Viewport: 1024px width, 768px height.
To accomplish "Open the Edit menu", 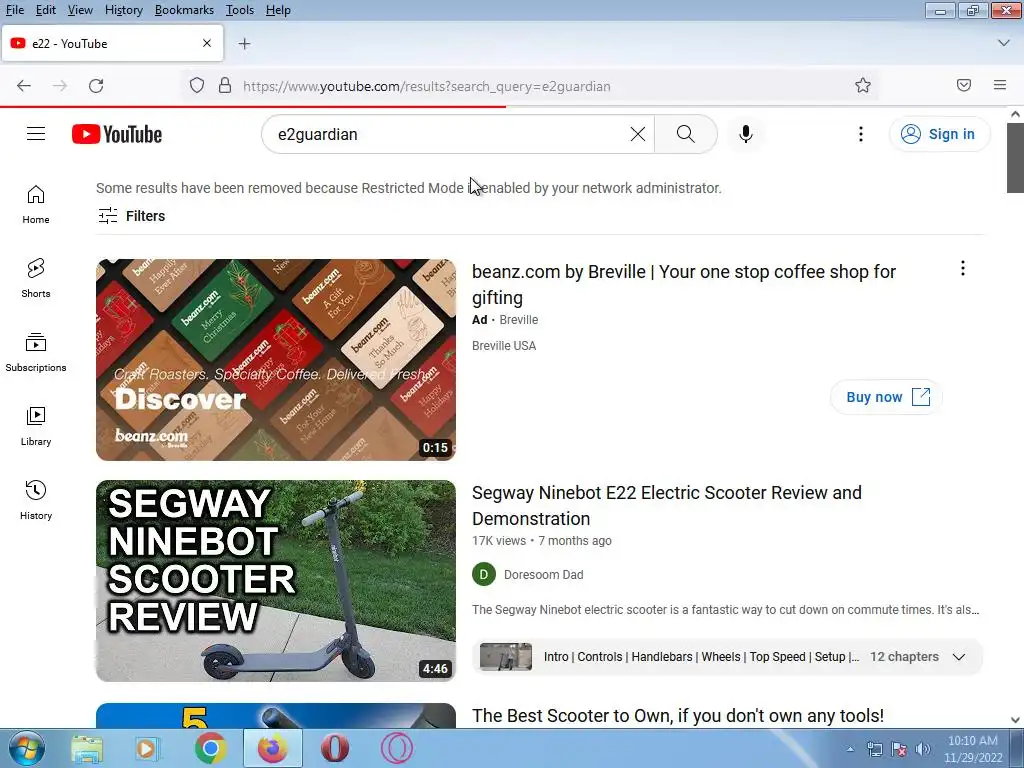I will (x=46, y=10).
